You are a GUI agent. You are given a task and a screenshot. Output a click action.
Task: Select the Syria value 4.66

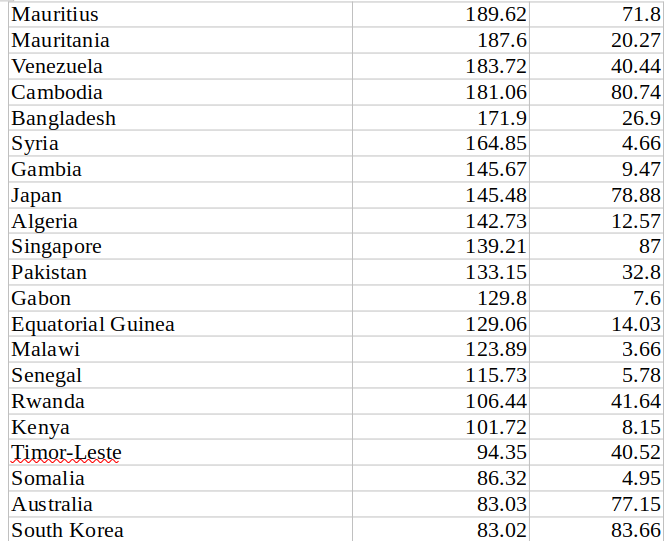tap(597, 143)
